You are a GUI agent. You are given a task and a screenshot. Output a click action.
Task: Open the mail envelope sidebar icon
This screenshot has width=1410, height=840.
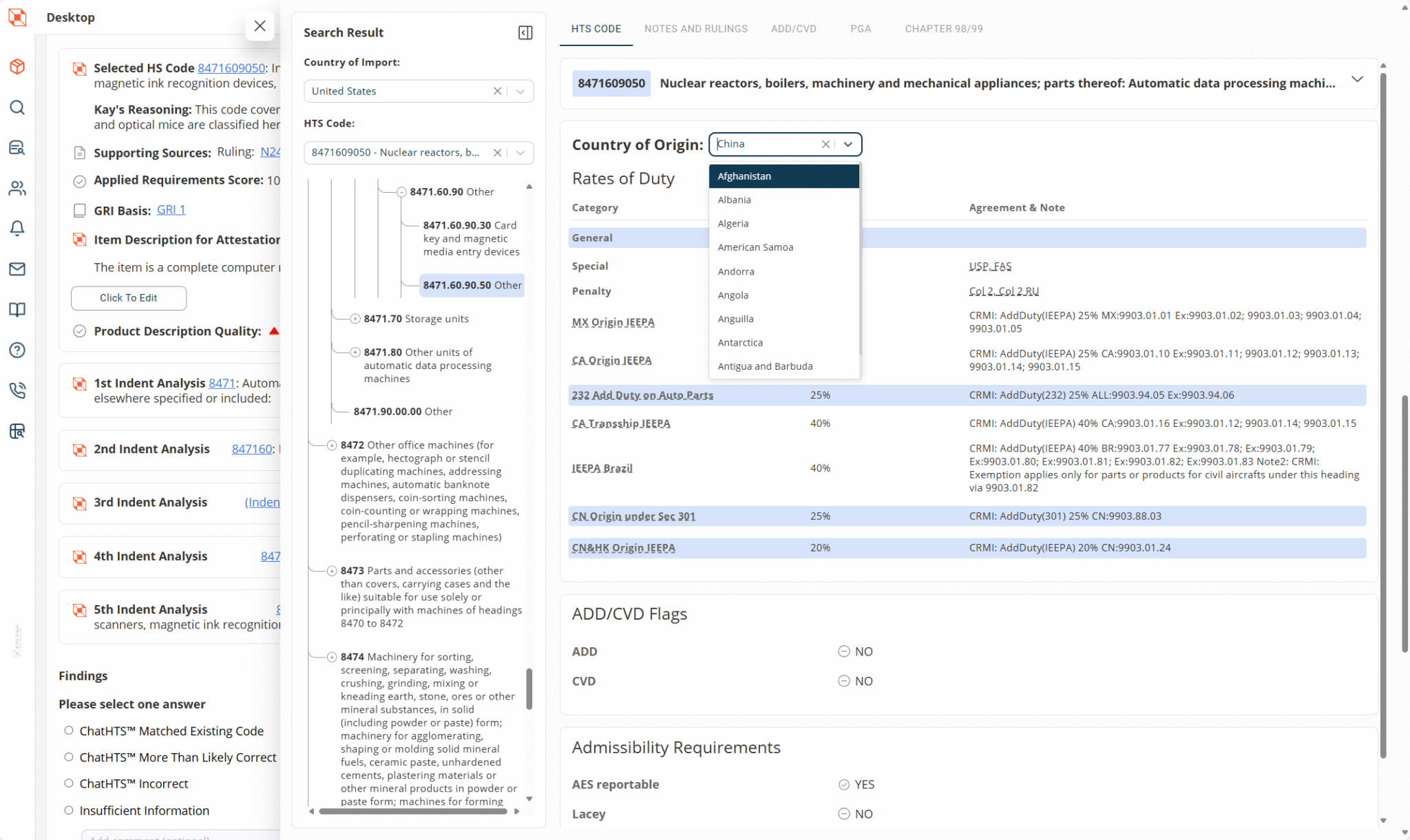tap(17, 269)
